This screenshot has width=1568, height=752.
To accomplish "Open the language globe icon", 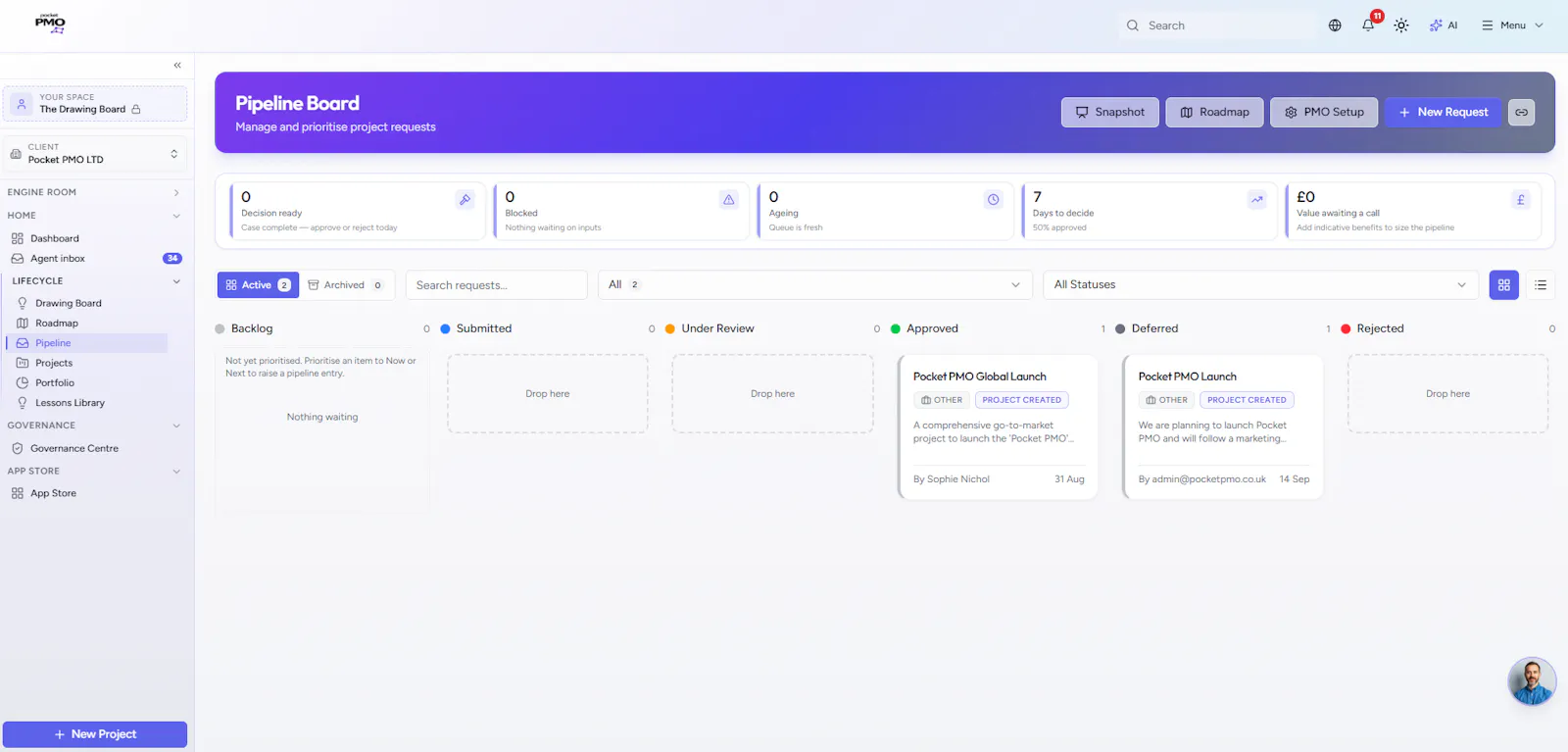I will pyautogui.click(x=1335, y=25).
